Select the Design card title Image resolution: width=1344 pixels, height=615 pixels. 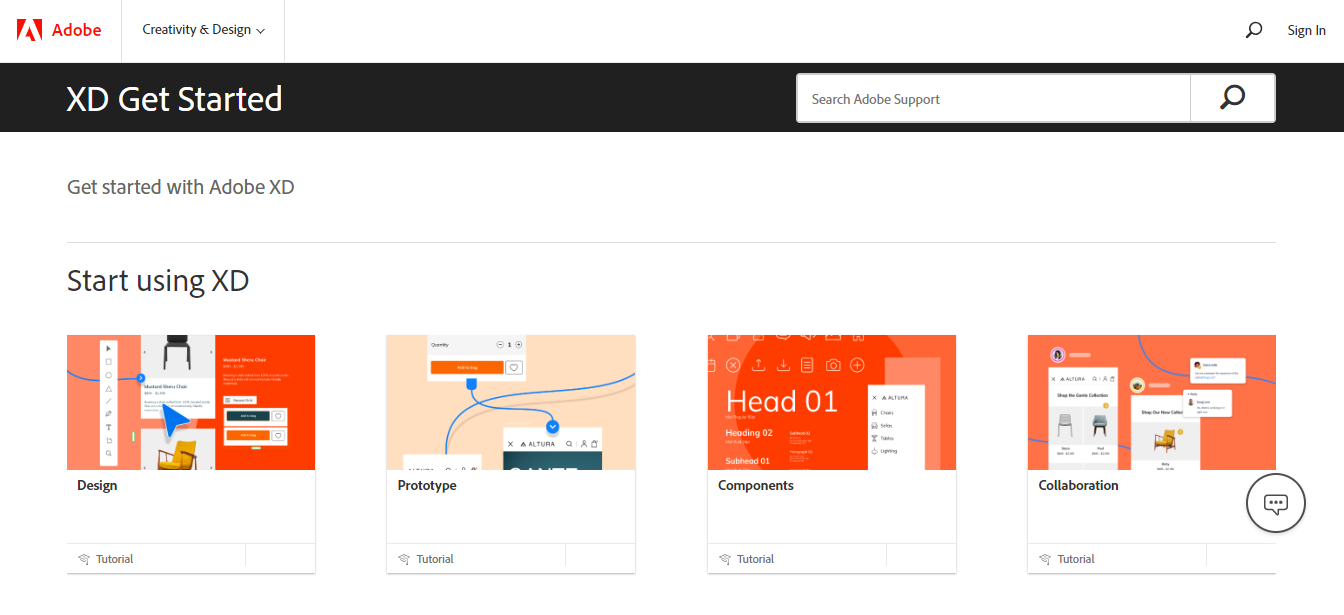tap(97, 485)
